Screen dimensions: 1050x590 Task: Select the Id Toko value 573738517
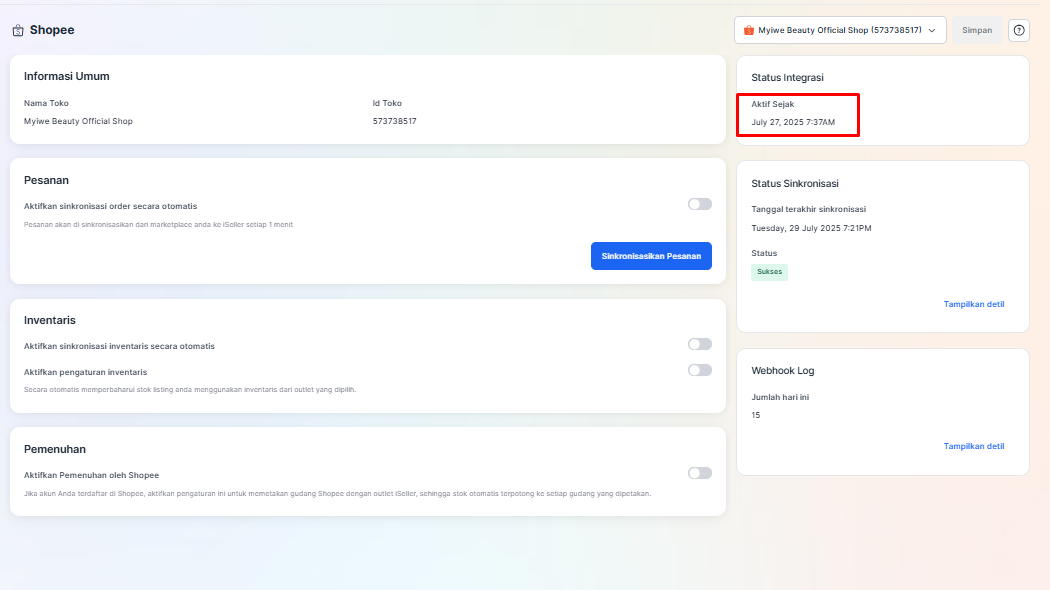pyautogui.click(x=394, y=121)
